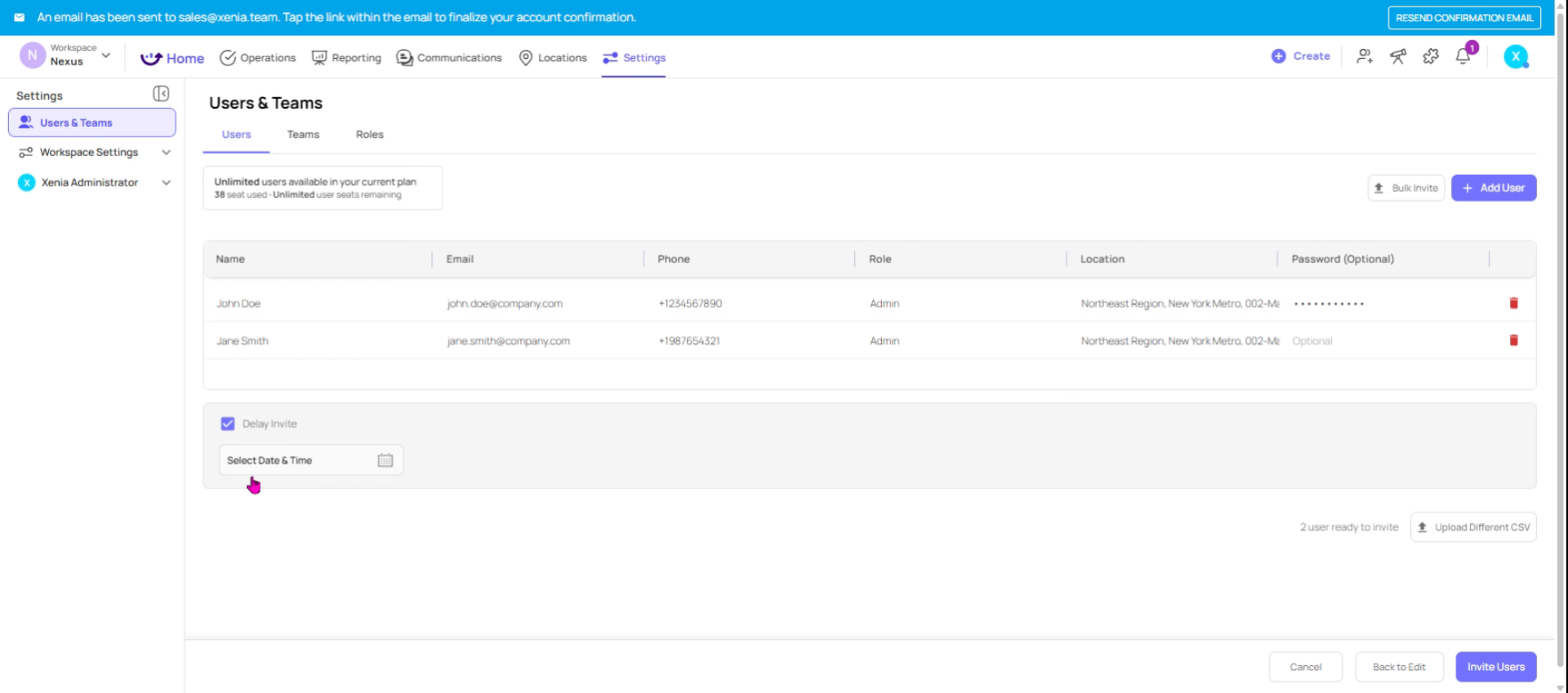Click John Doe's Northeast Region location cell
Viewport: 1568px width, 693px height.
click(x=1180, y=303)
